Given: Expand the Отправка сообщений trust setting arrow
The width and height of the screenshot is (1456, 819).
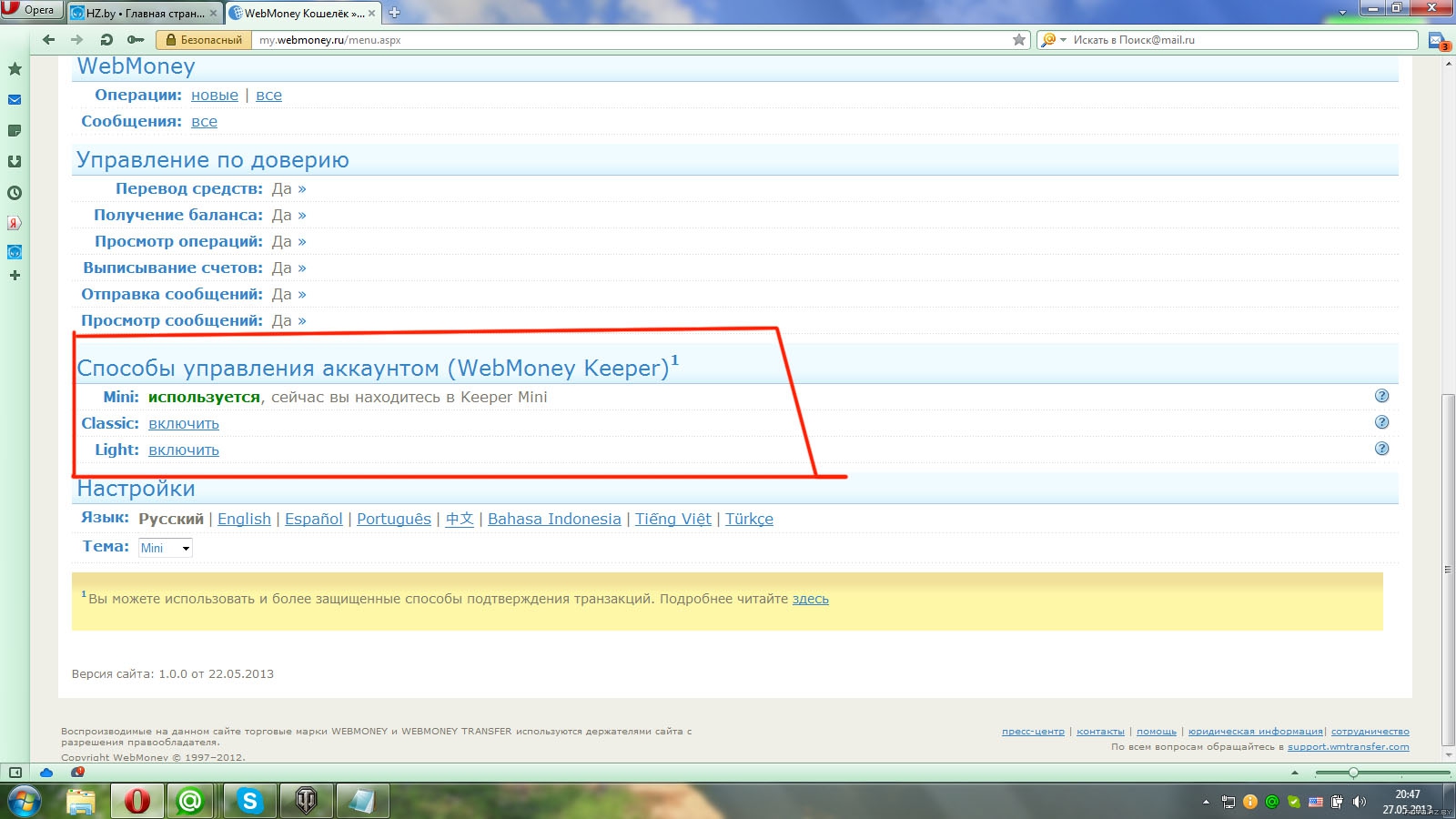Looking at the screenshot, I should [302, 294].
